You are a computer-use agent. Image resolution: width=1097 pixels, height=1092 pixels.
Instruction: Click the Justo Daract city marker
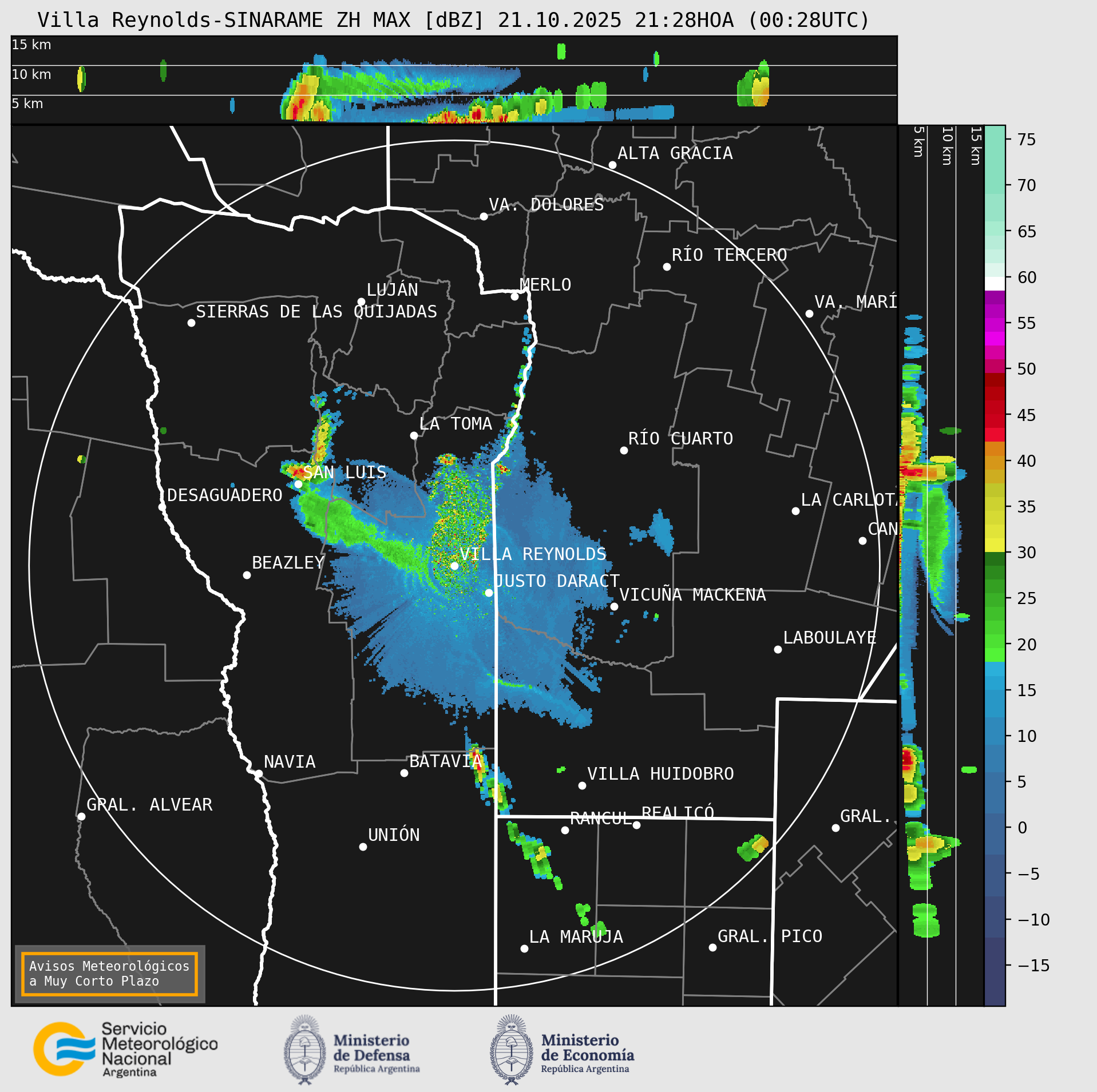pos(489,593)
